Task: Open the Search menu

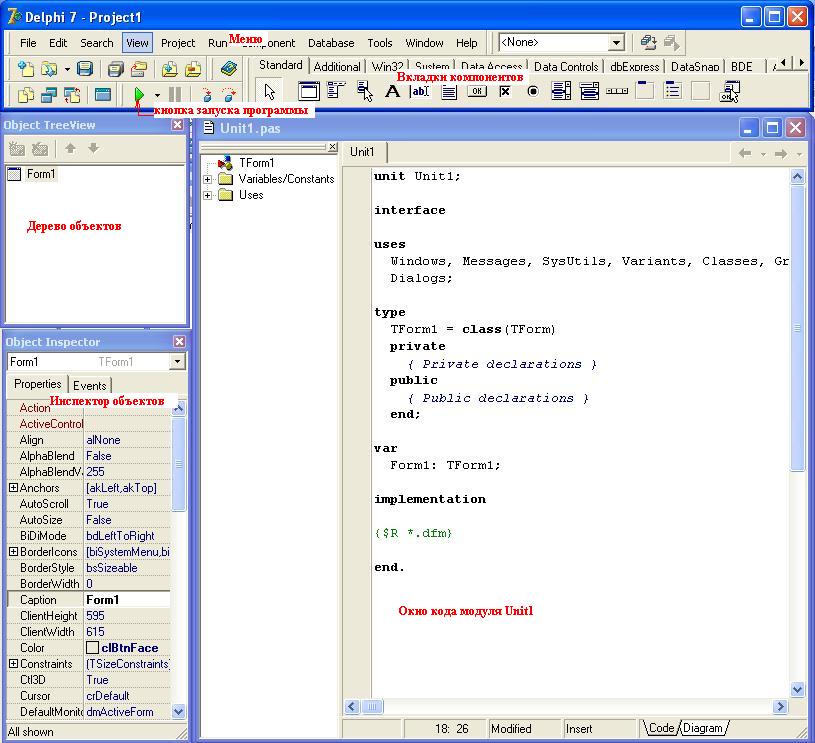Action: click(x=97, y=43)
